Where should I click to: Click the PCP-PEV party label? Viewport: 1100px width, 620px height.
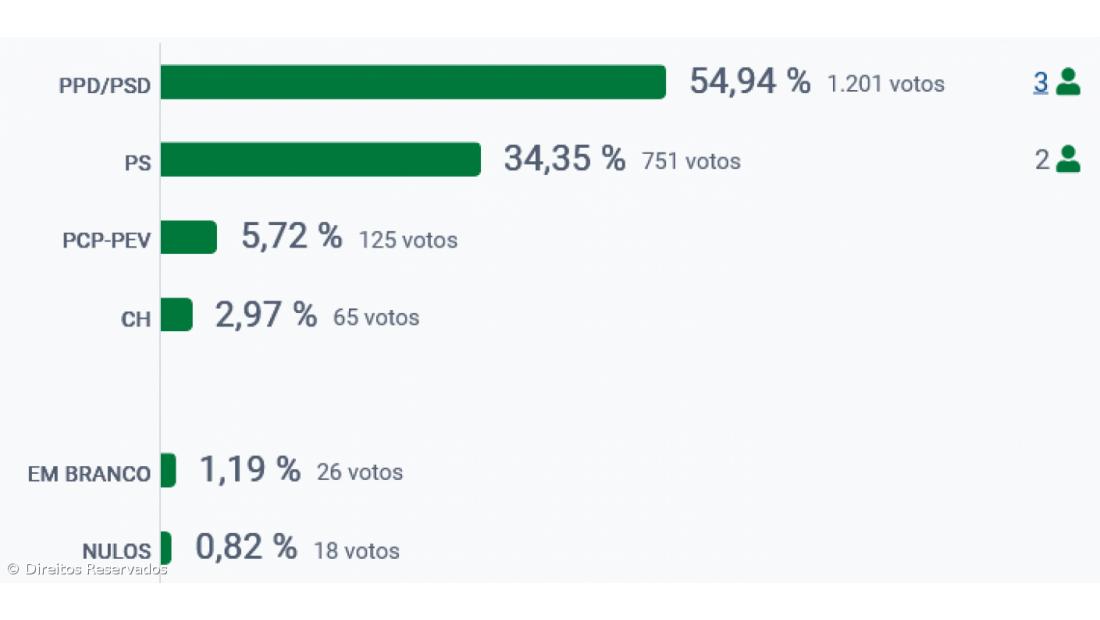[x=107, y=241]
